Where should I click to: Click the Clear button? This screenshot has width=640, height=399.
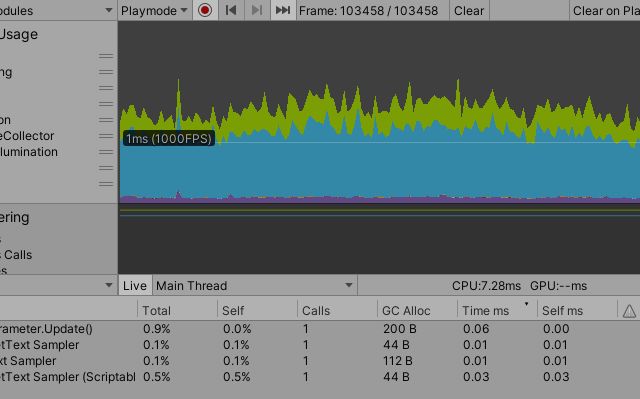pyautogui.click(x=469, y=10)
